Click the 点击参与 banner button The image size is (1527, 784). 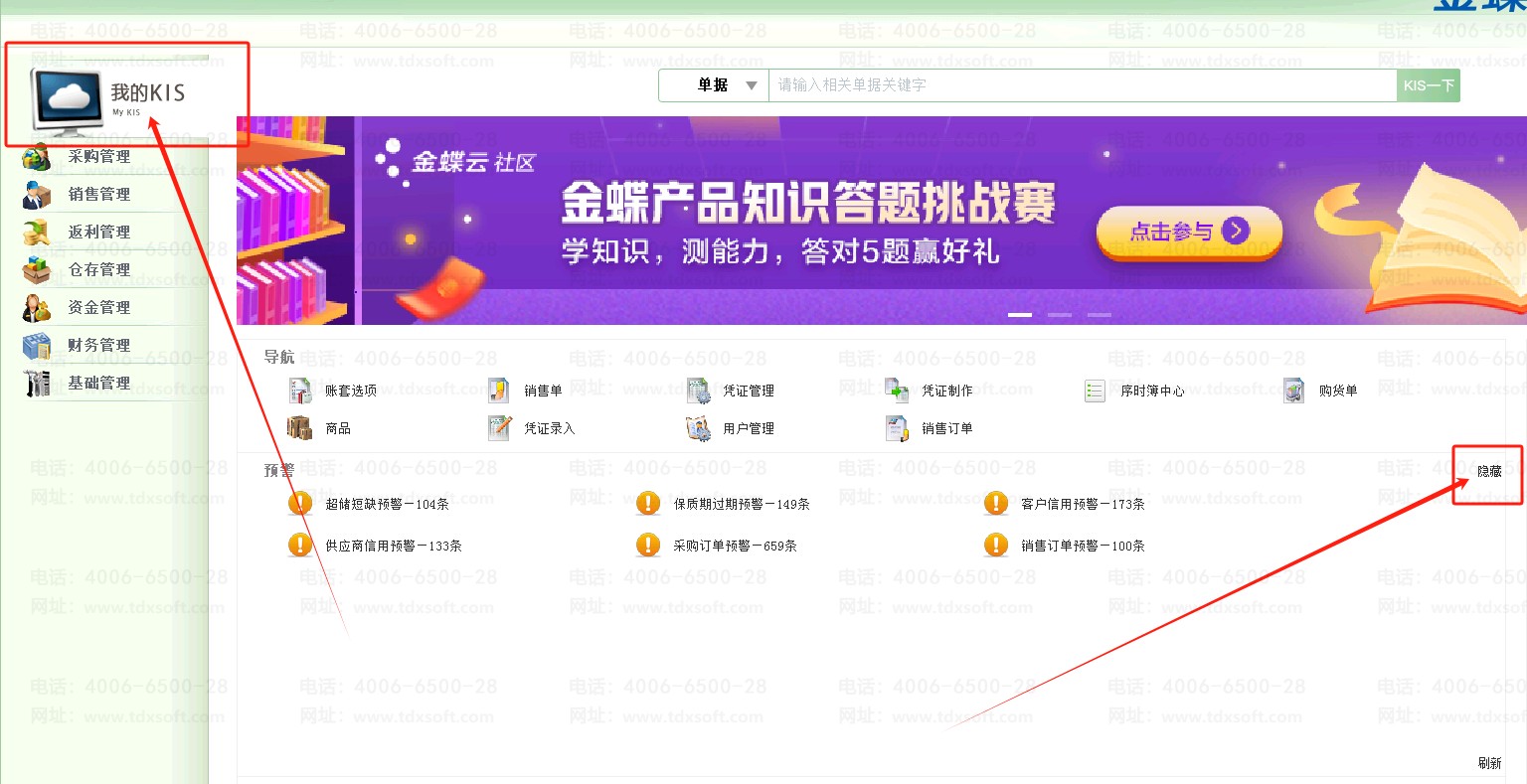click(x=1189, y=232)
